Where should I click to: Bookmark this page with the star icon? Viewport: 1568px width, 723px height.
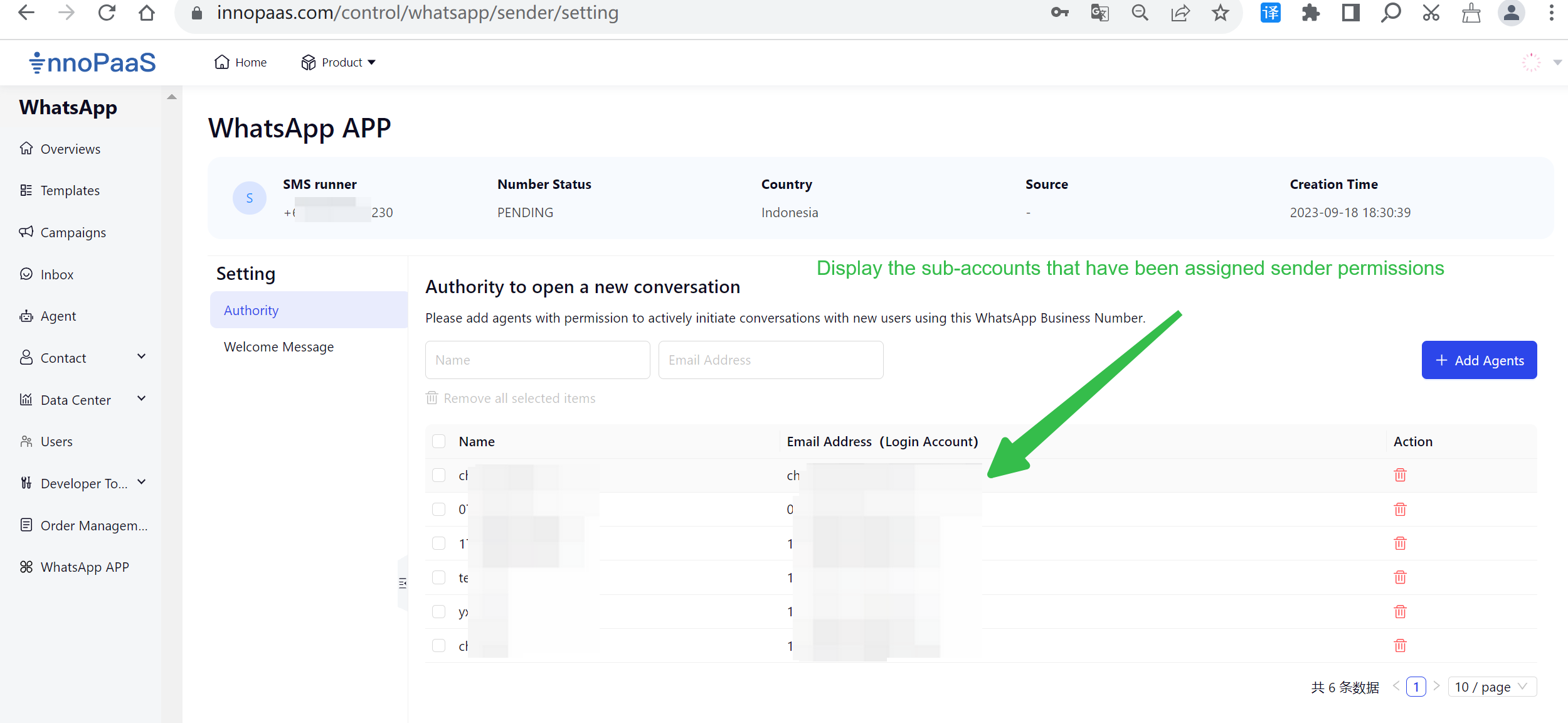[1220, 13]
